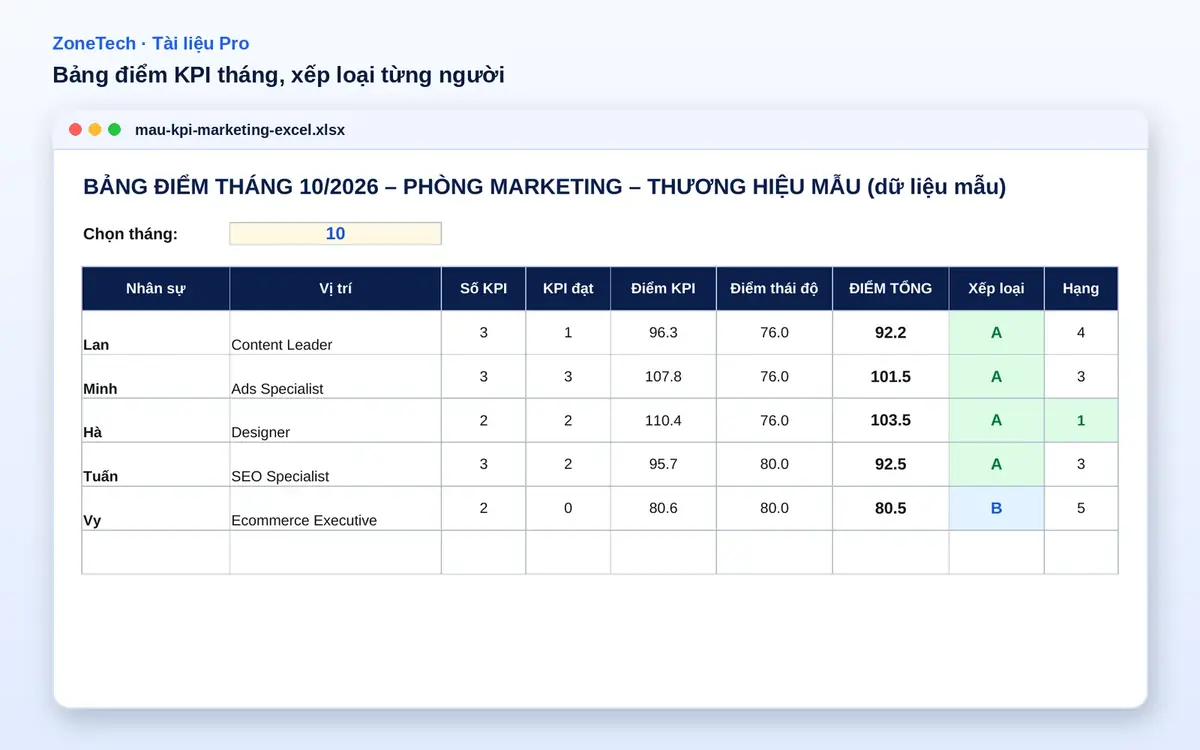Image resolution: width=1200 pixels, height=750 pixels.
Task: Click the ĐIỂM TỔNG column header
Action: (890, 289)
